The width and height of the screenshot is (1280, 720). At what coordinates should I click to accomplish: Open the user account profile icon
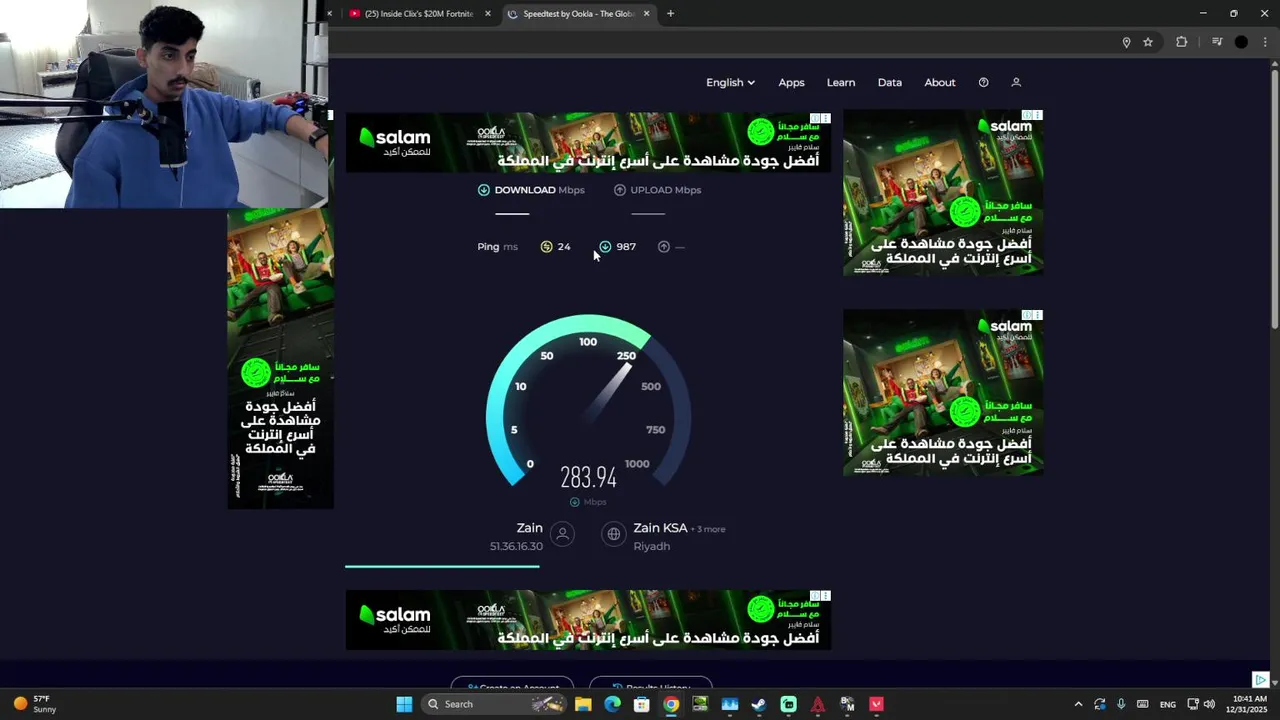(x=1016, y=82)
